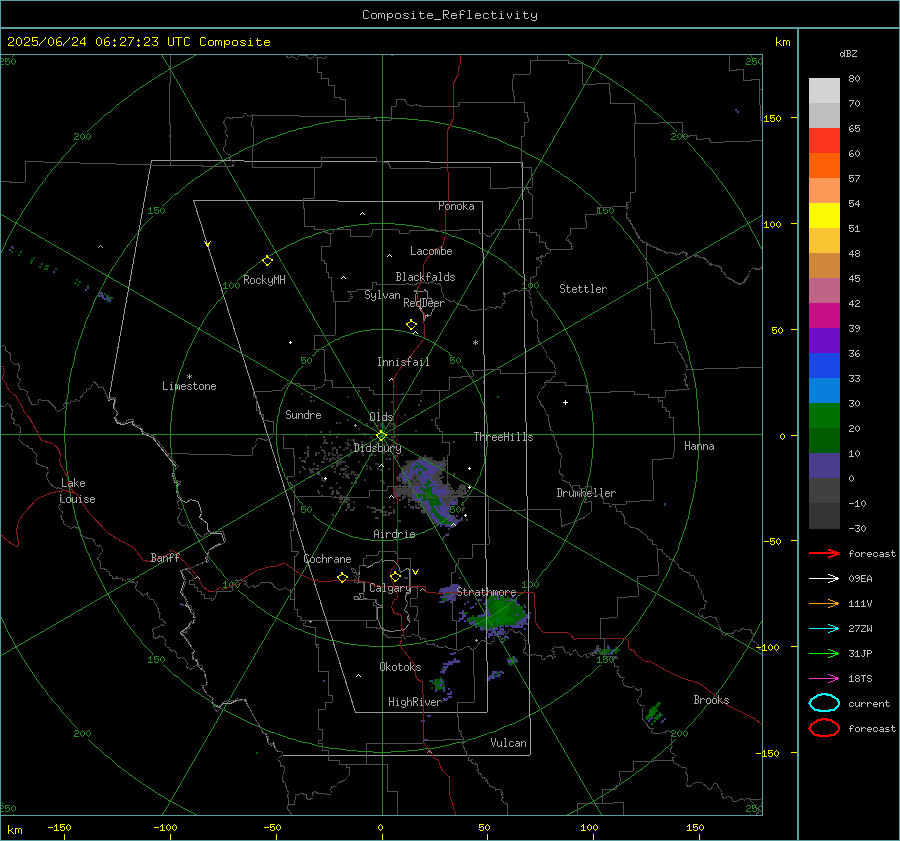Click the yellow diamond marker beside RockyMH
This screenshot has width=900, height=841.
pos(267,261)
